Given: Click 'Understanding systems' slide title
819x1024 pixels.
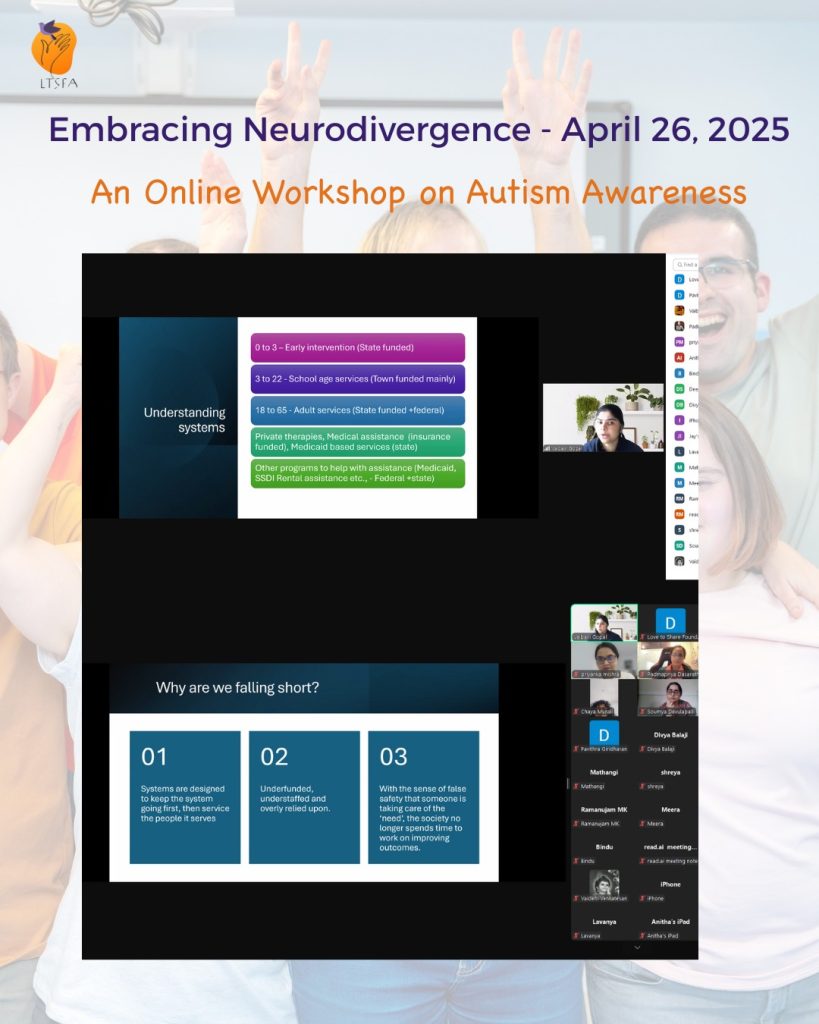Looking at the screenshot, I should coord(185,420).
